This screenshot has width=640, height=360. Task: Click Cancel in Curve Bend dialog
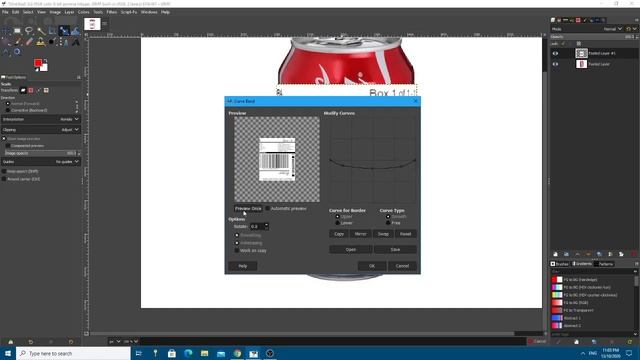coord(402,266)
